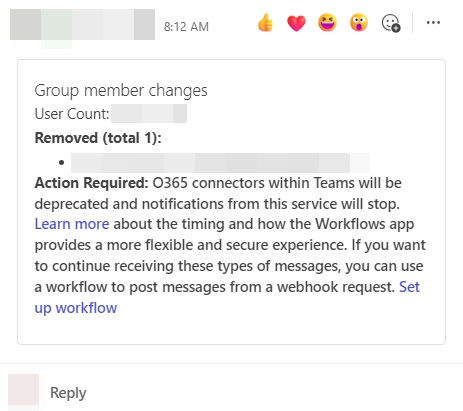React with the thumbs up emoji
This screenshot has width=463, height=411.
265,23
